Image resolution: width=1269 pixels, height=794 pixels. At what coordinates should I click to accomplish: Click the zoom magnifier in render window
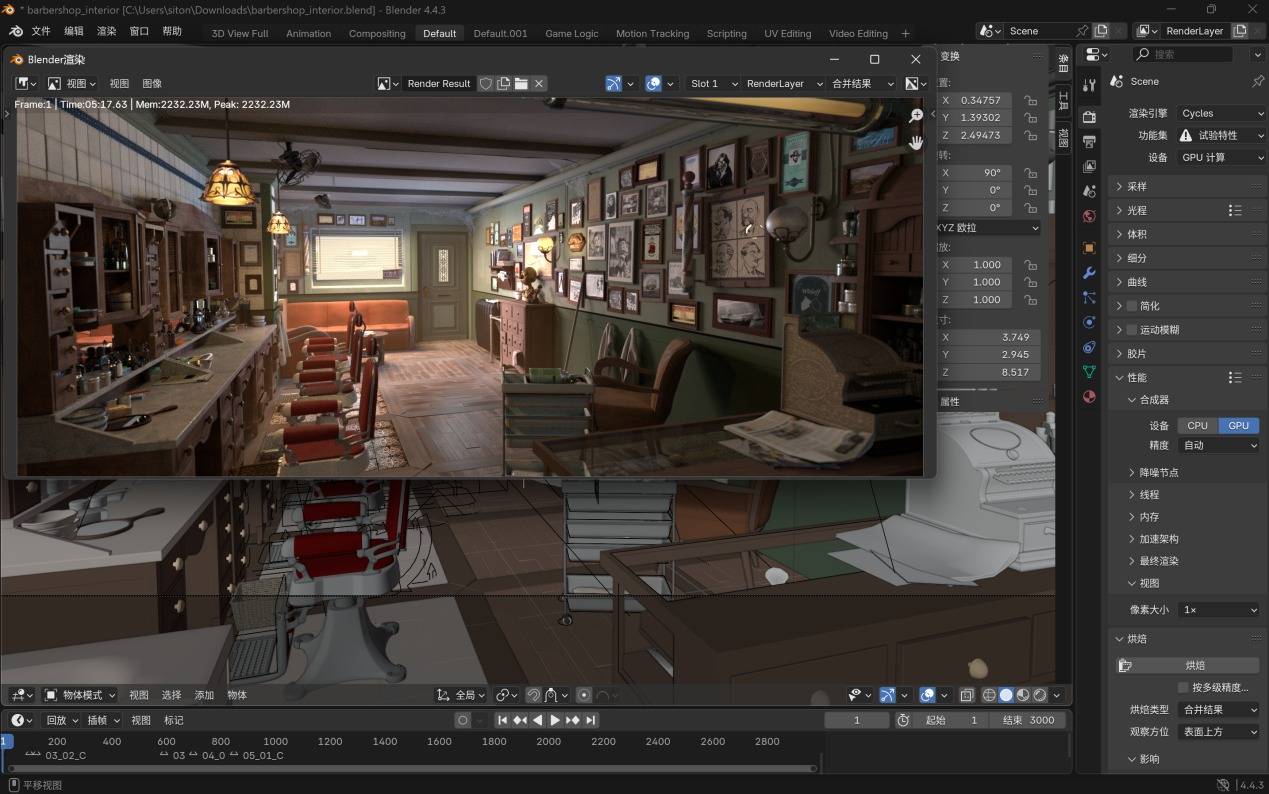[915, 117]
